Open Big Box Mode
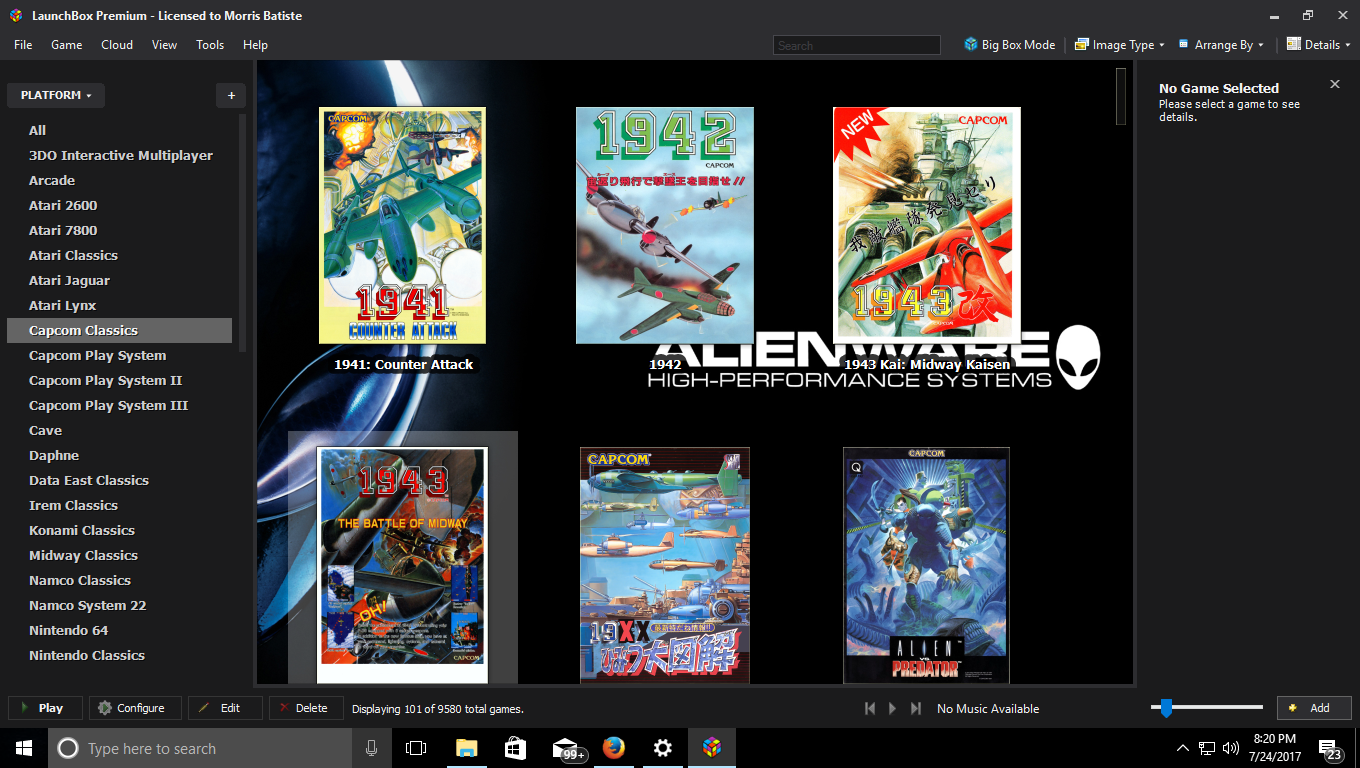The image size is (1360, 768). click(x=1009, y=45)
